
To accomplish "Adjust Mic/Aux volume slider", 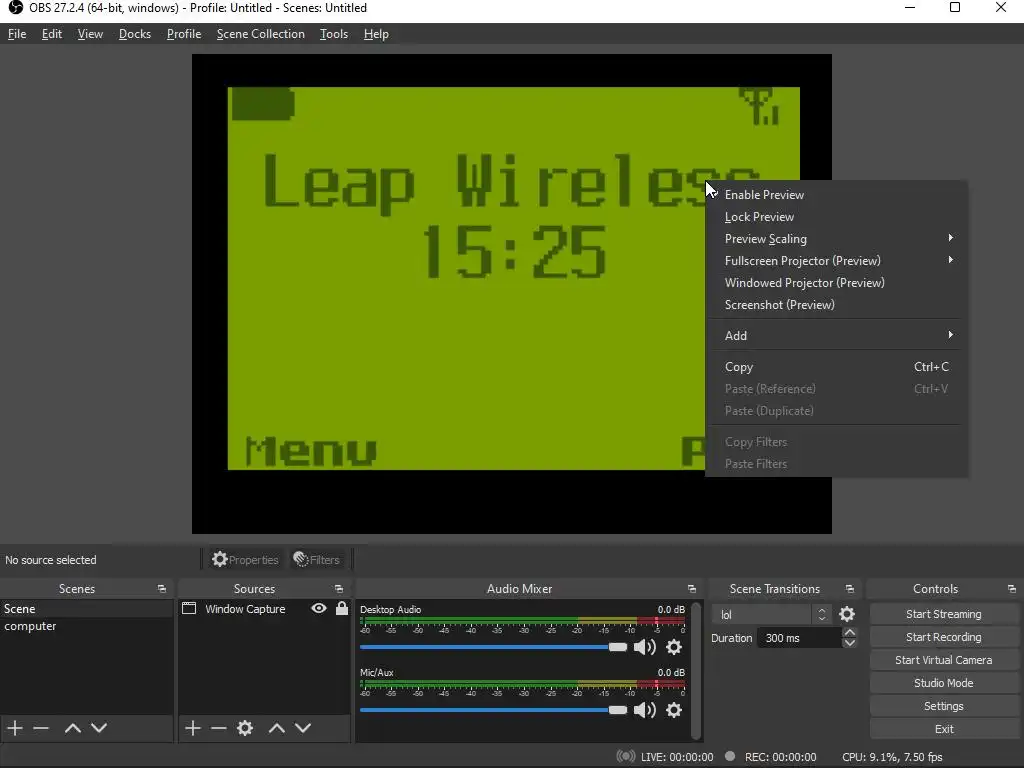I will pos(493,710).
